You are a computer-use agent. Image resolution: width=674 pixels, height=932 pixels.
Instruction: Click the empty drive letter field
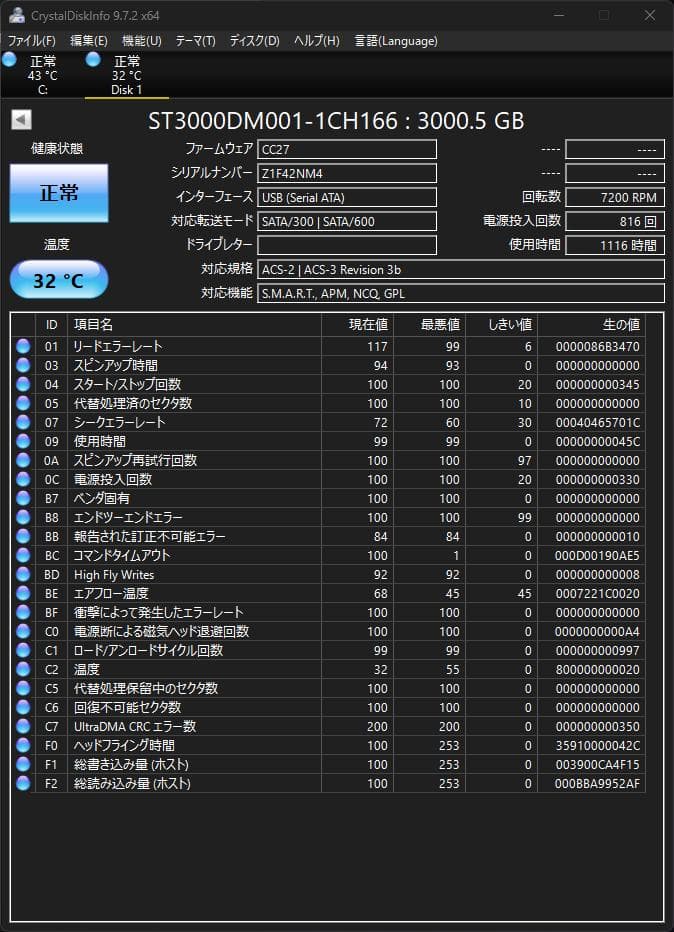347,245
